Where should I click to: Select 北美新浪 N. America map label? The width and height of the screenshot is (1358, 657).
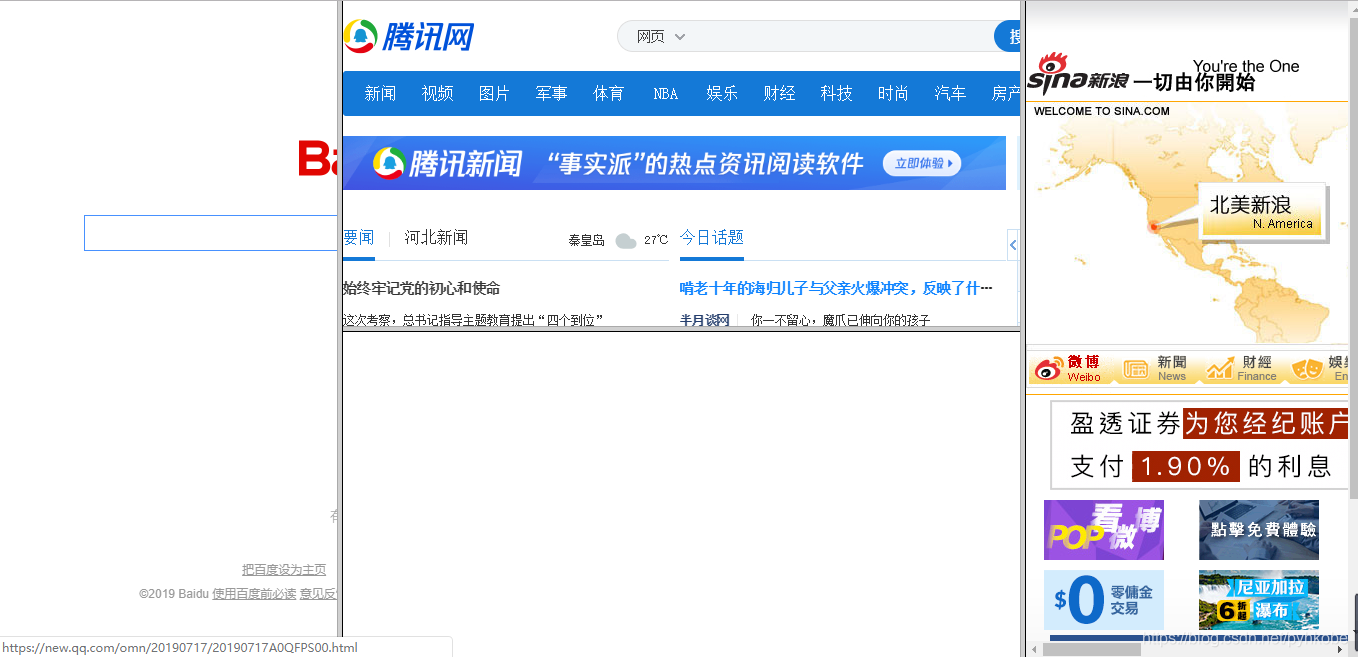click(1261, 211)
